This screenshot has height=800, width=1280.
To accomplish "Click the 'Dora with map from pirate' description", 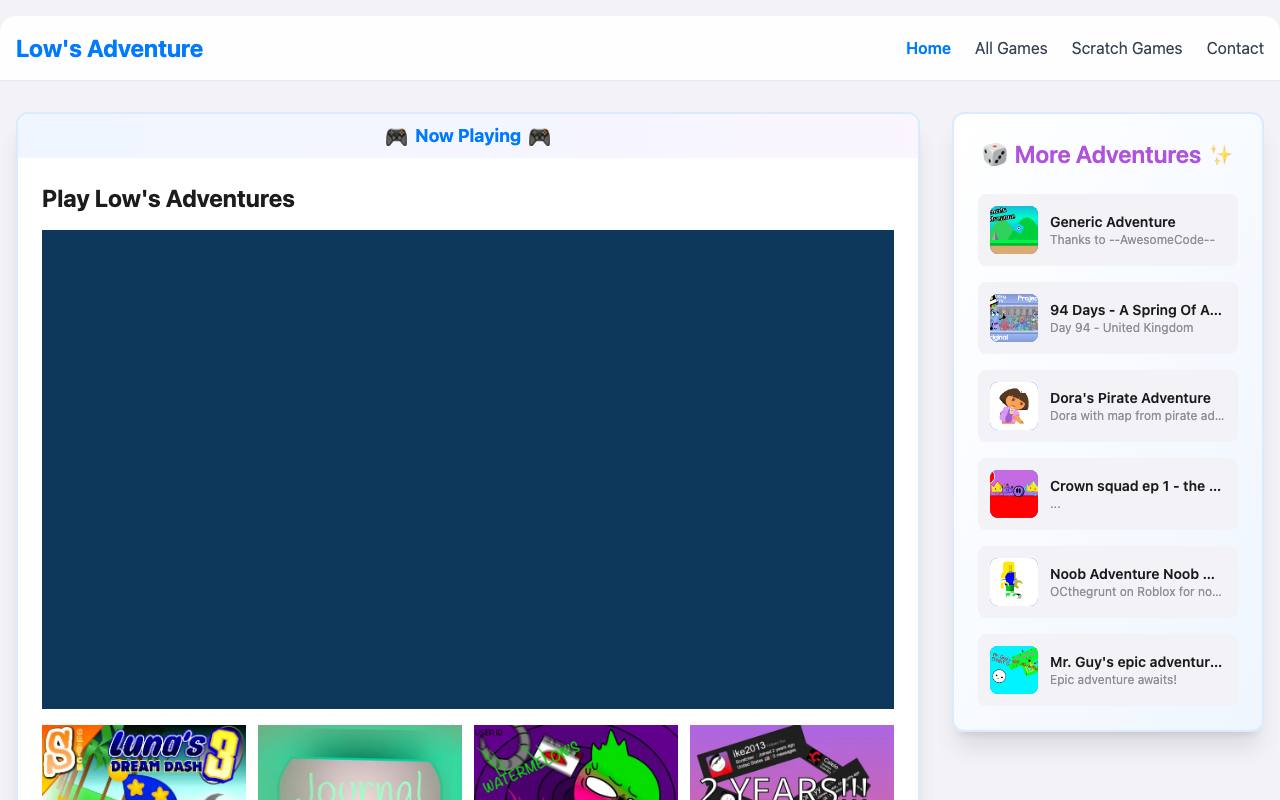I will [1137, 416].
